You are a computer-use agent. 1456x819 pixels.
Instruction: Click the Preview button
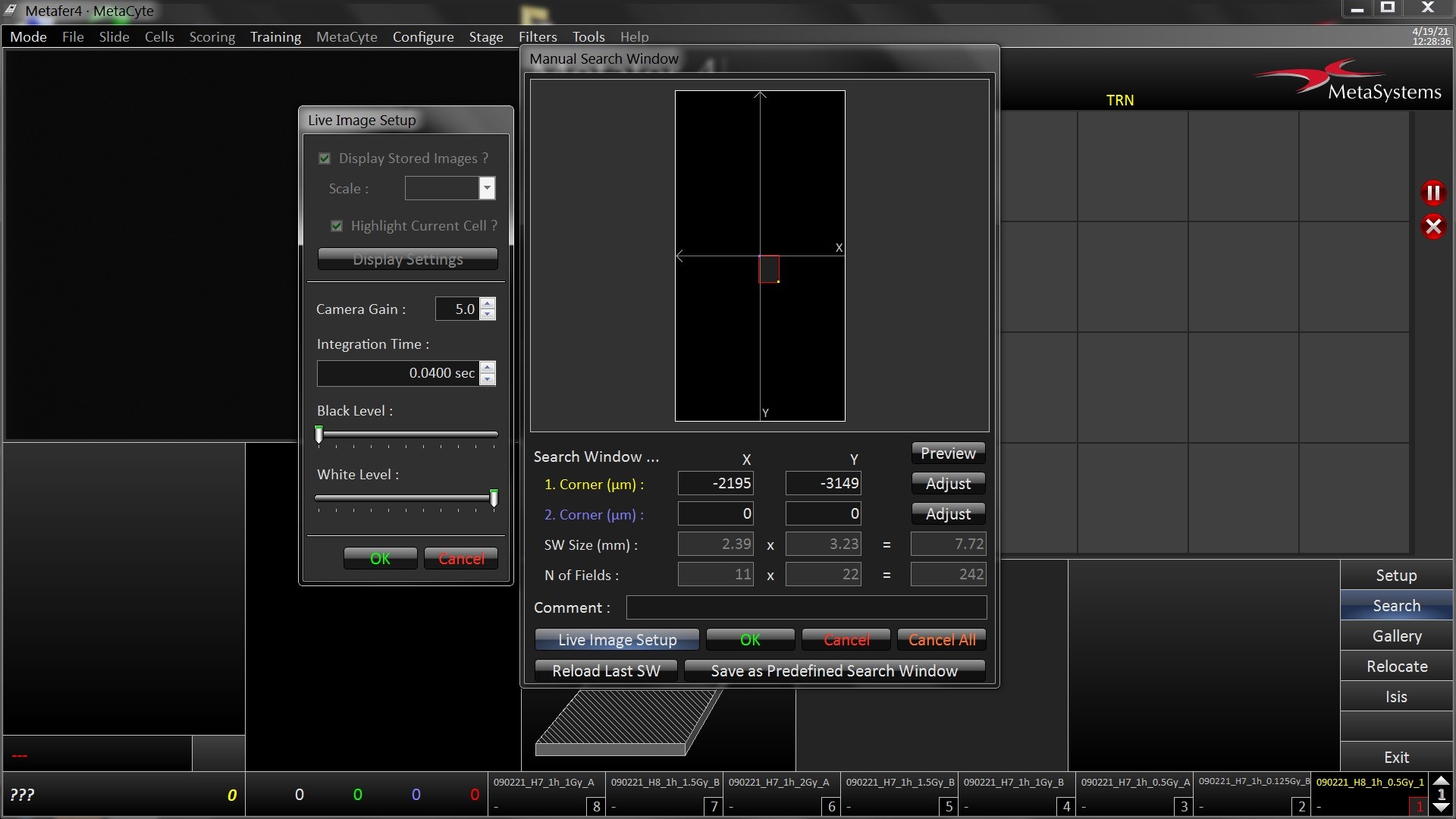[948, 453]
